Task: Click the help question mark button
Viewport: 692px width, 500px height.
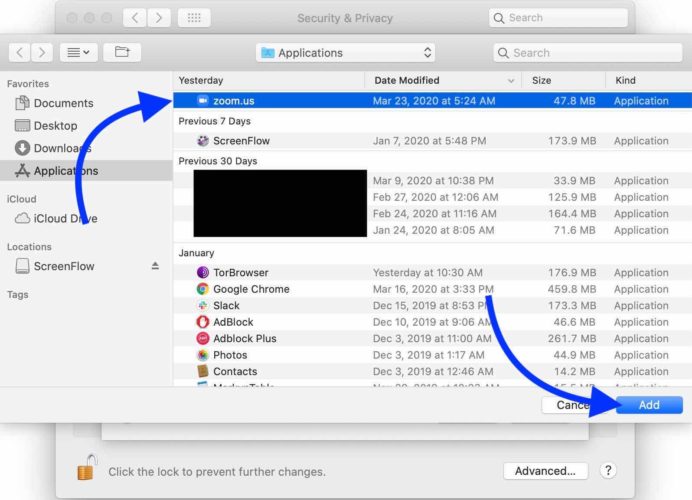Action: pyautogui.click(x=608, y=470)
